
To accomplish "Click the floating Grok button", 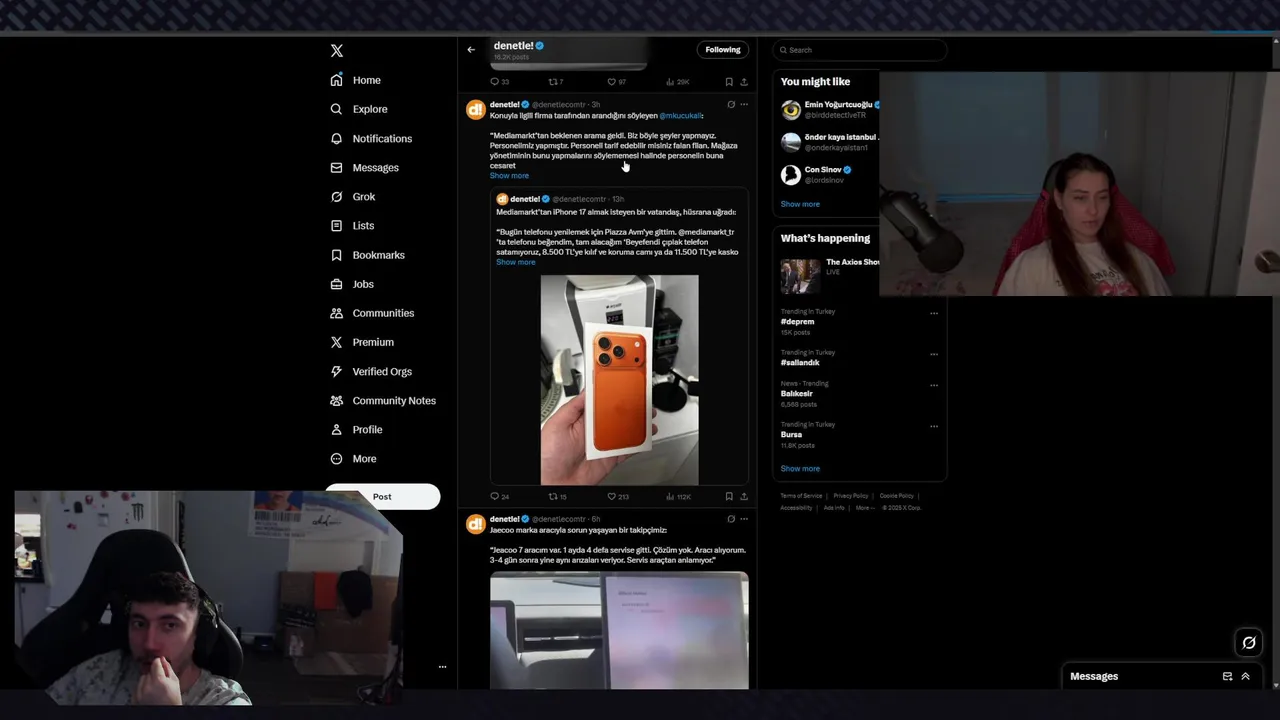I will tap(1249, 643).
